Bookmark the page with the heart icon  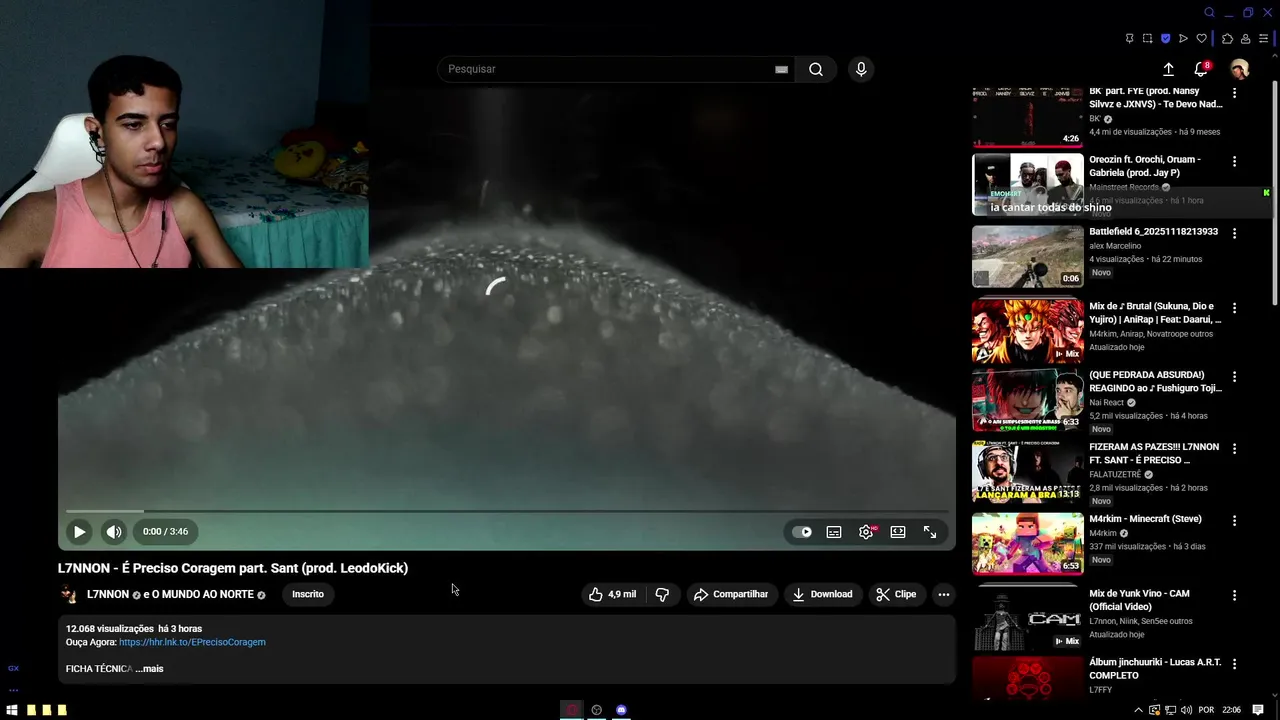(x=1201, y=39)
